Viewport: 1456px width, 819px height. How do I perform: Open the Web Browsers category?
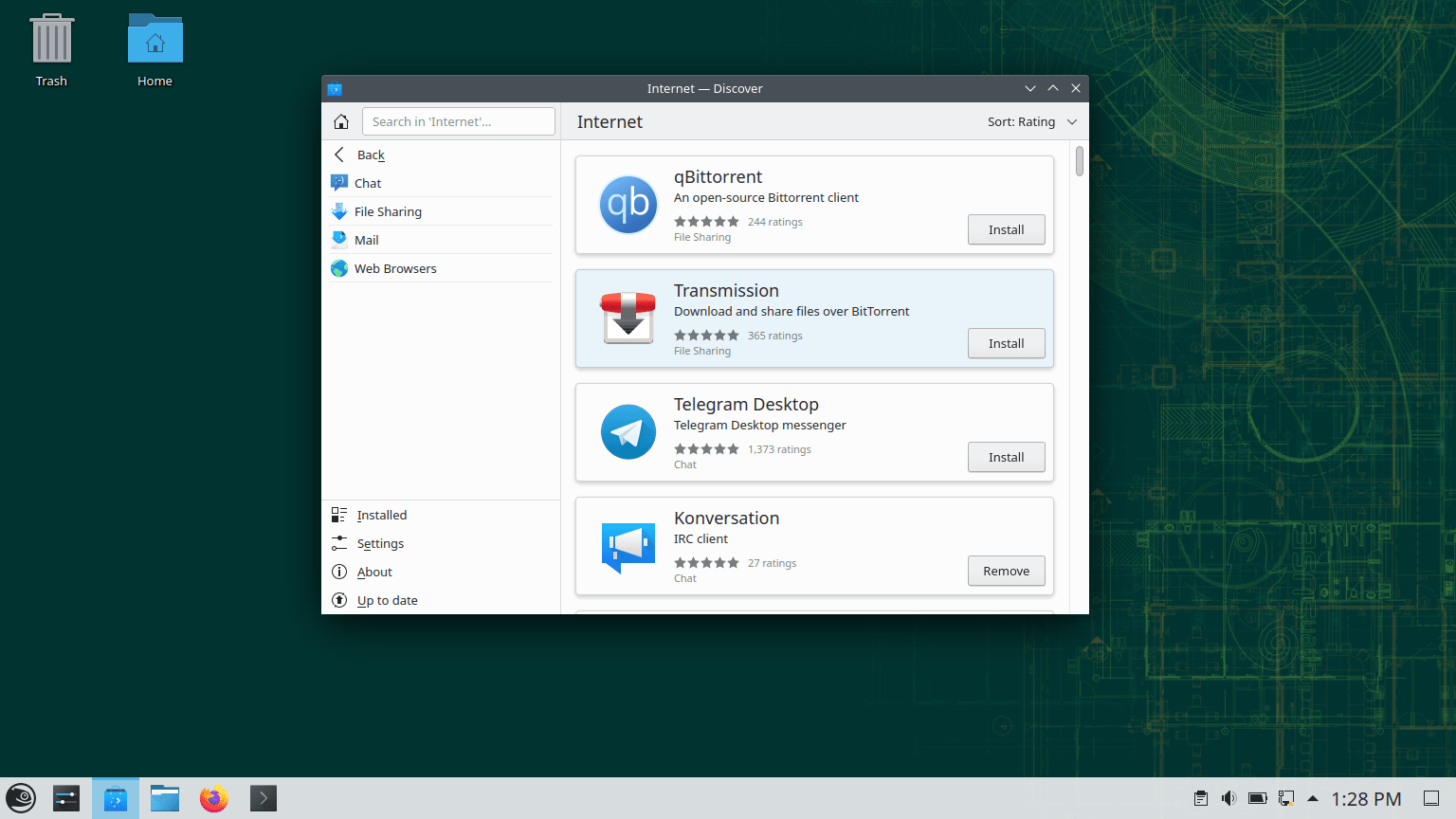tap(441, 268)
